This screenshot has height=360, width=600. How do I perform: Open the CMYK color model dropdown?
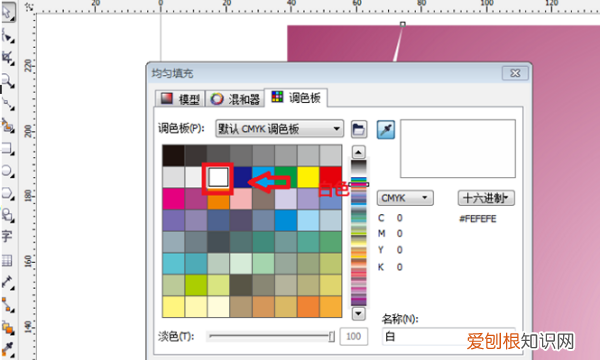(x=405, y=198)
